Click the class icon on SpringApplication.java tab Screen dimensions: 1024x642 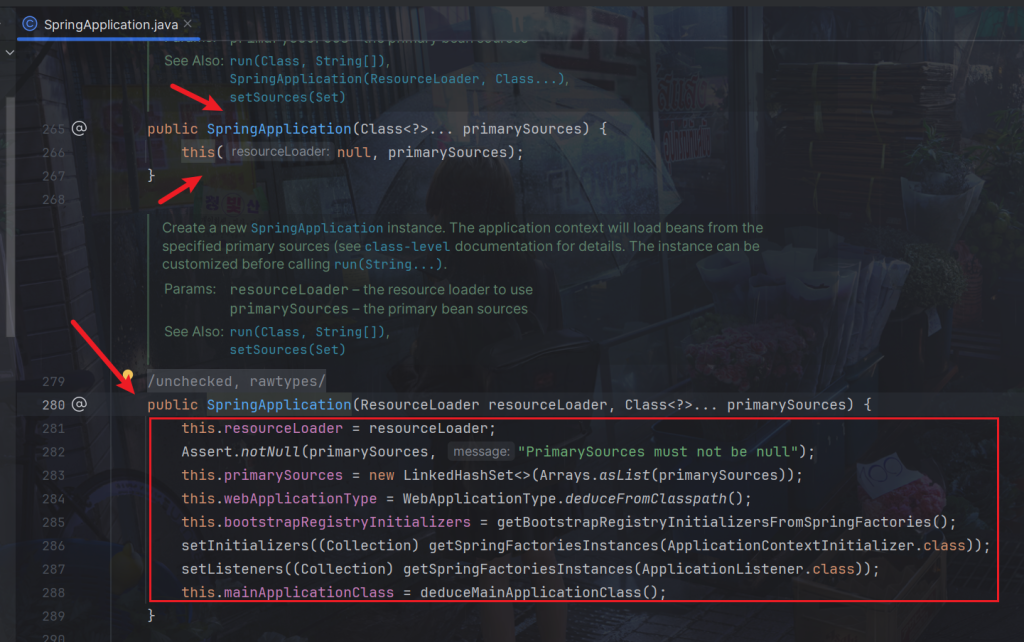pyautogui.click(x=29, y=23)
